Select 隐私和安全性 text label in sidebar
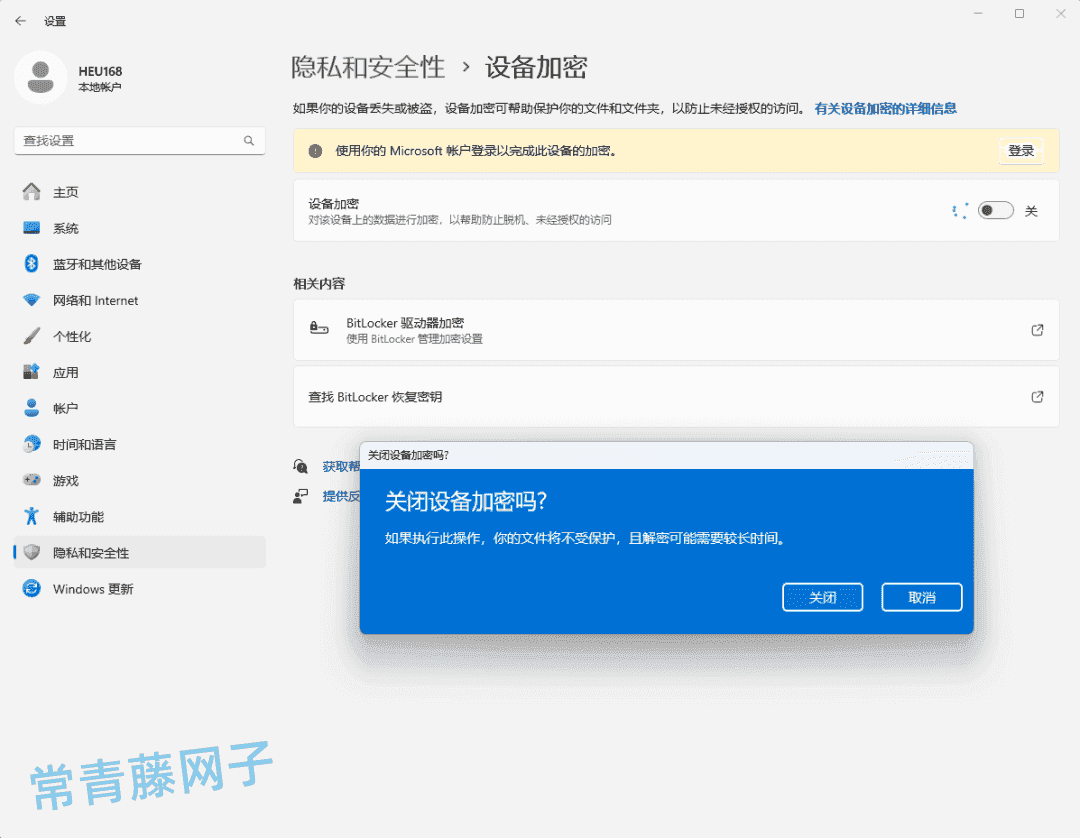1080x838 pixels. point(91,553)
